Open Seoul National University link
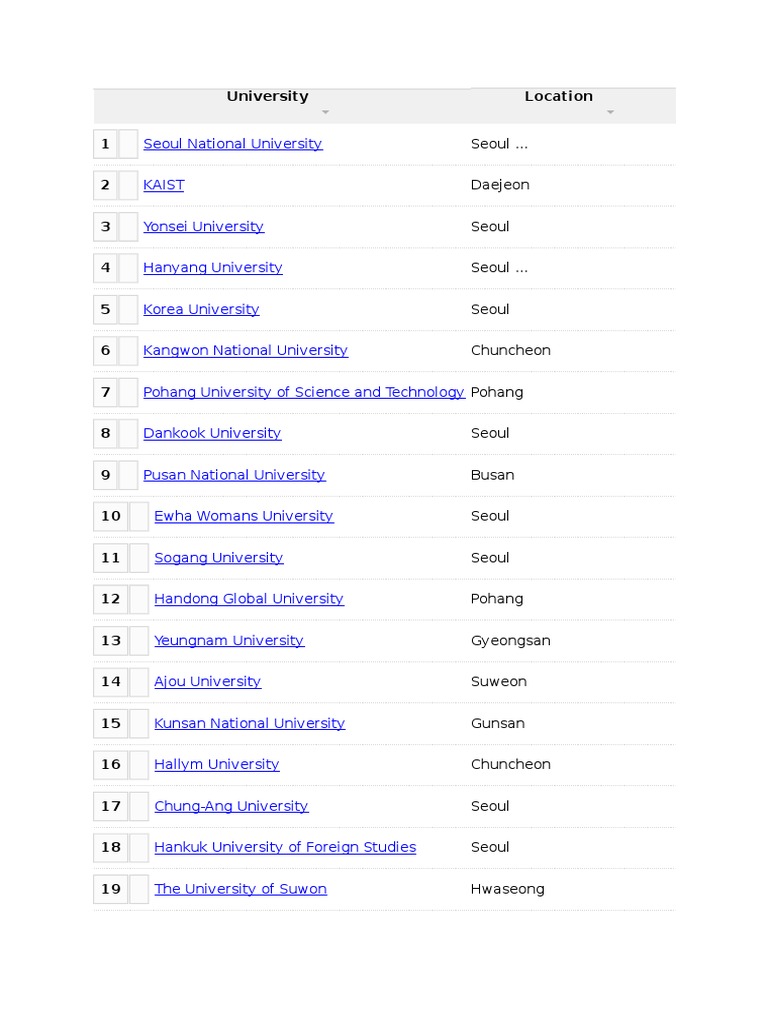The width and height of the screenshot is (768, 1024). pos(232,144)
